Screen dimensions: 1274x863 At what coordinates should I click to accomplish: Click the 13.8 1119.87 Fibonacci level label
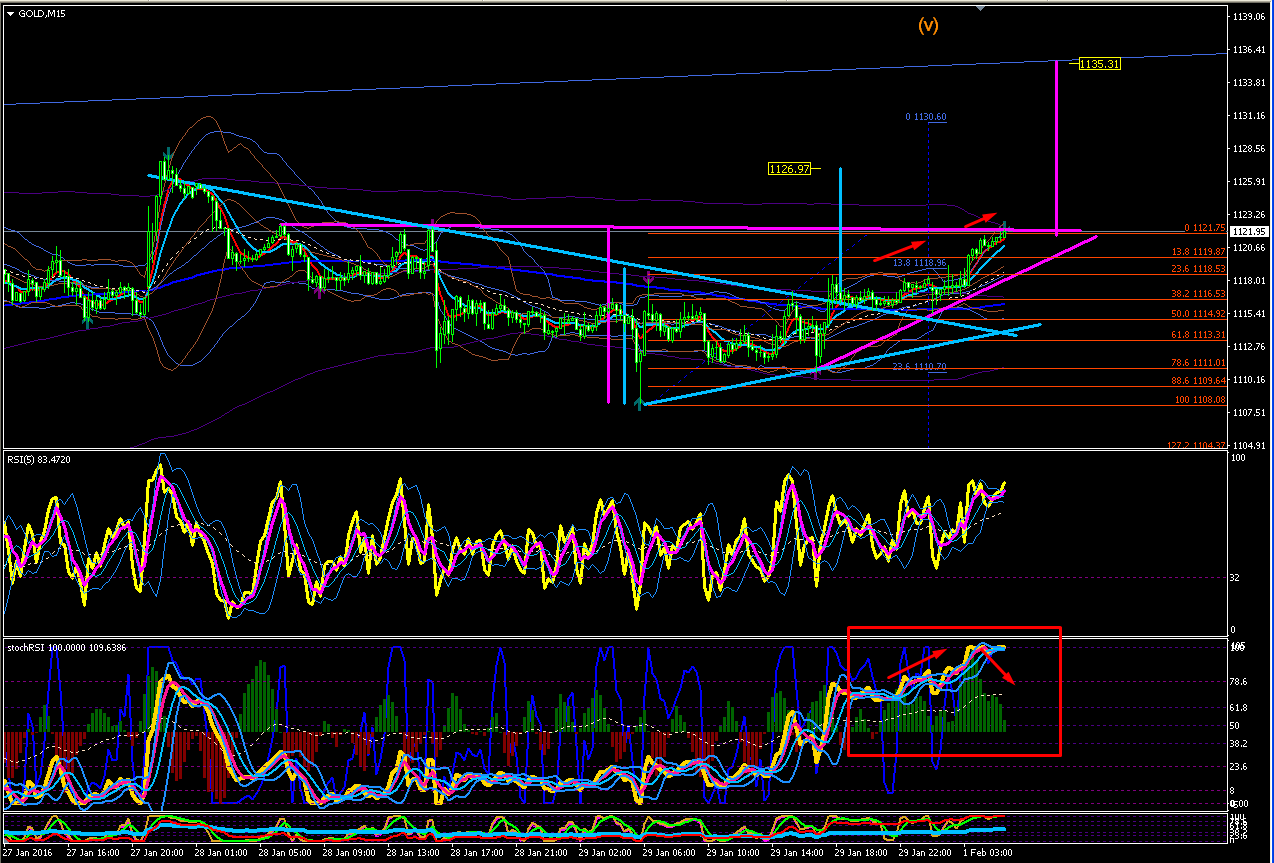tap(1200, 252)
